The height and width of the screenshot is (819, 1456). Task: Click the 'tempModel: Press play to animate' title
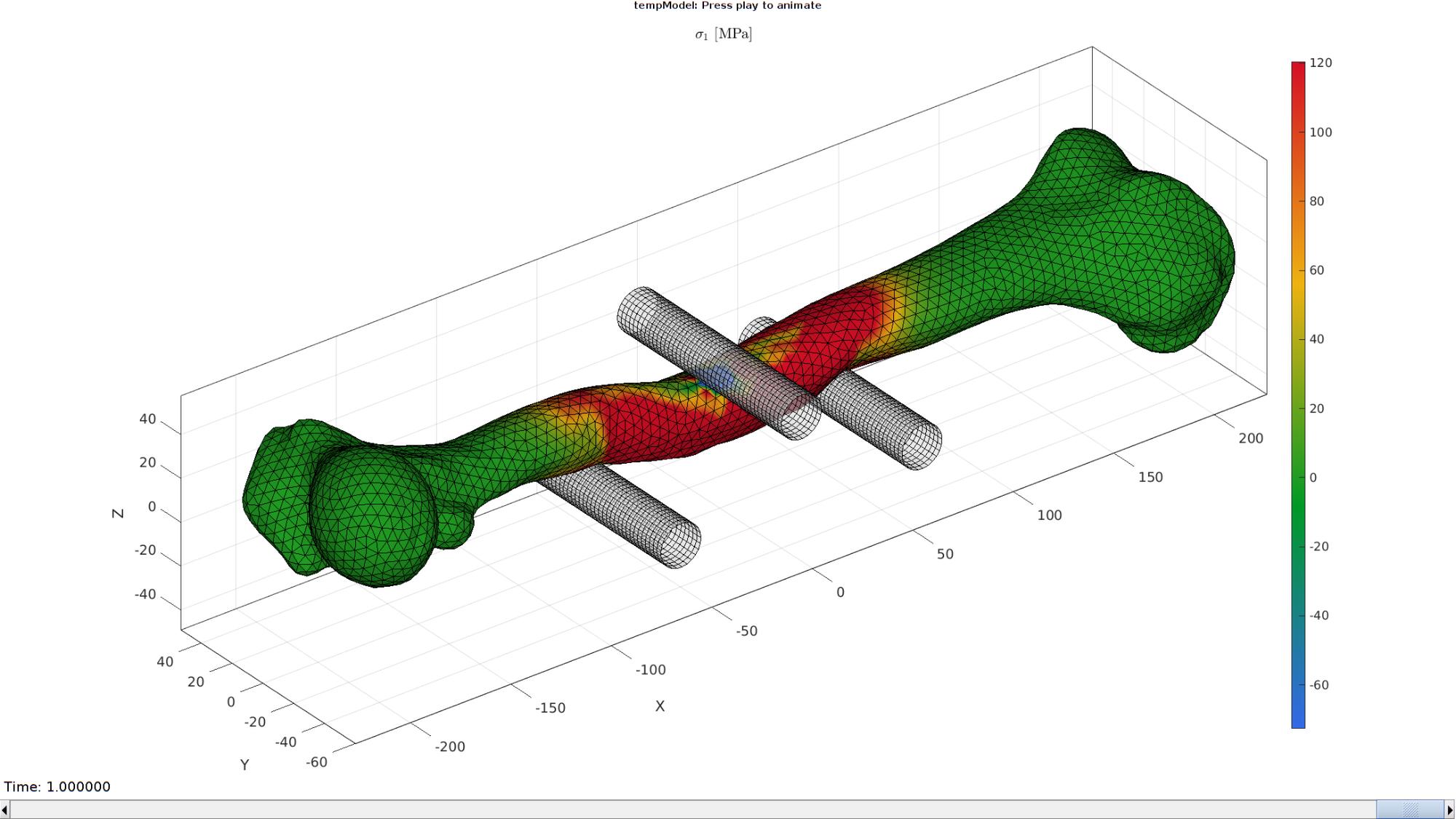pyautogui.click(x=727, y=6)
